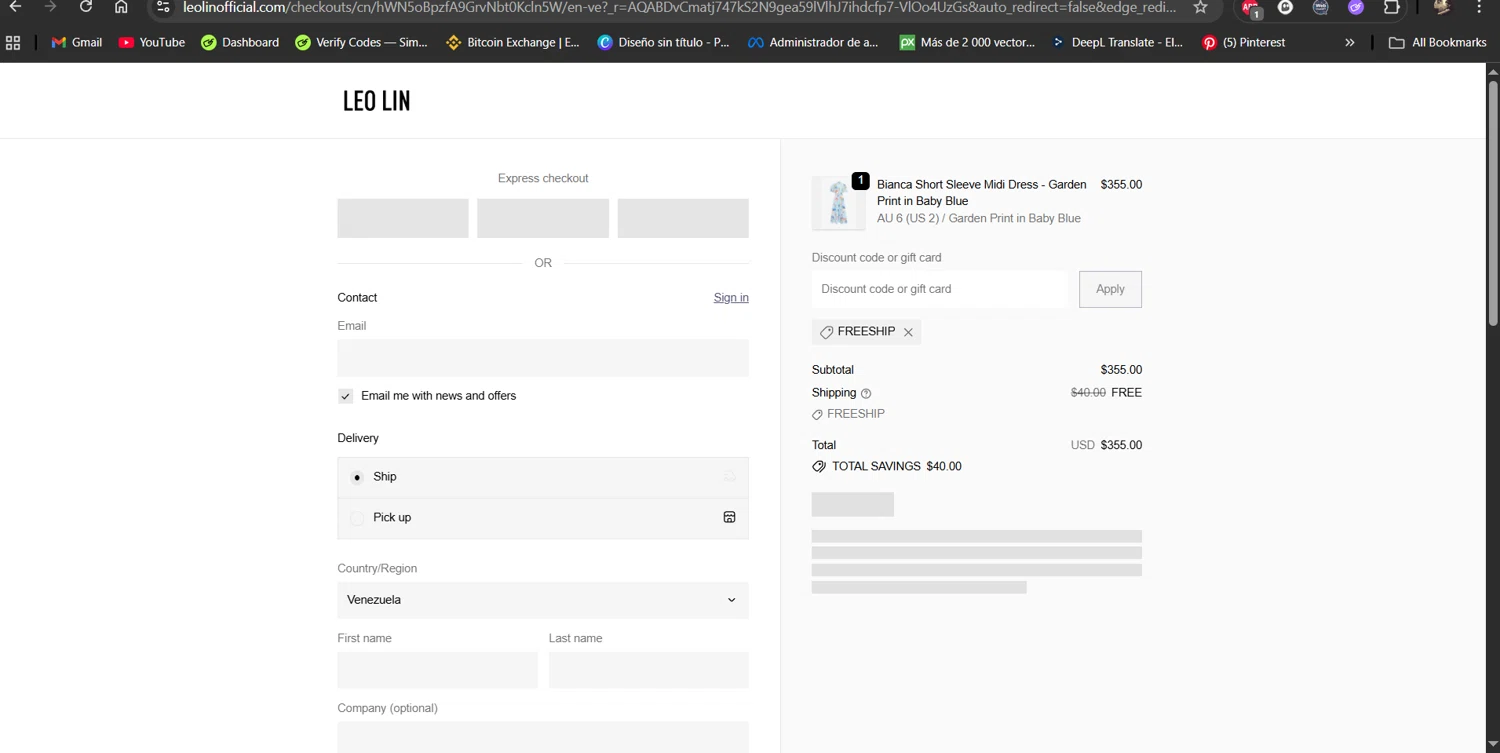The image size is (1500, 753).
Task: Open the DeepL Translate bookmark
Action: click(x=1117, y=43)
